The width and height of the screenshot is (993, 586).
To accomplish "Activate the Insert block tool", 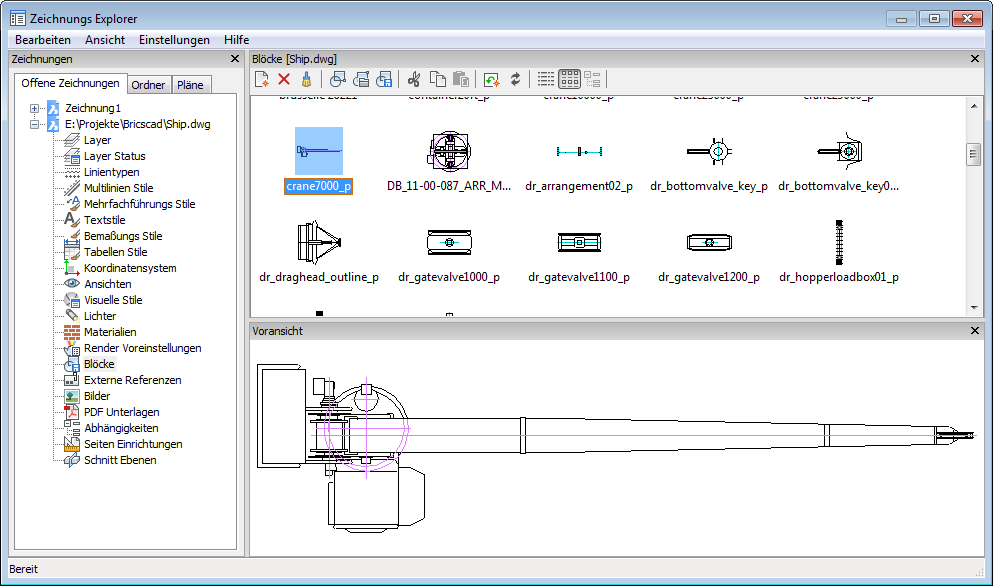I will click(x=337, y=79).
